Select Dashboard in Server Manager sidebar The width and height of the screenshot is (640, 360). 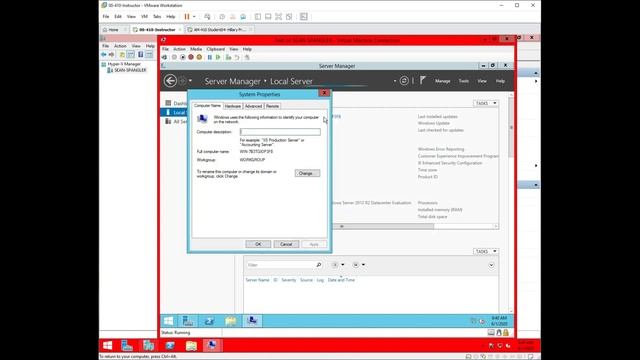tap(176, 103)
